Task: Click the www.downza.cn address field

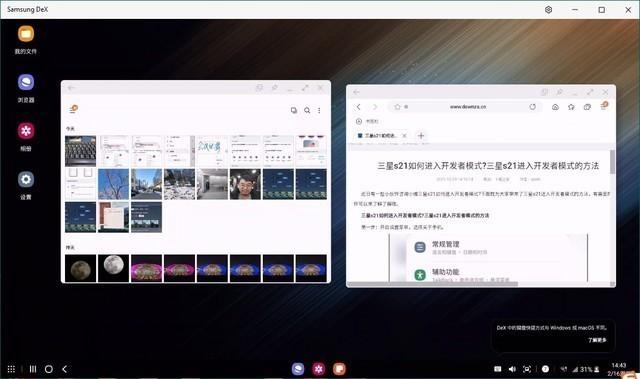Action: (465, 107)
